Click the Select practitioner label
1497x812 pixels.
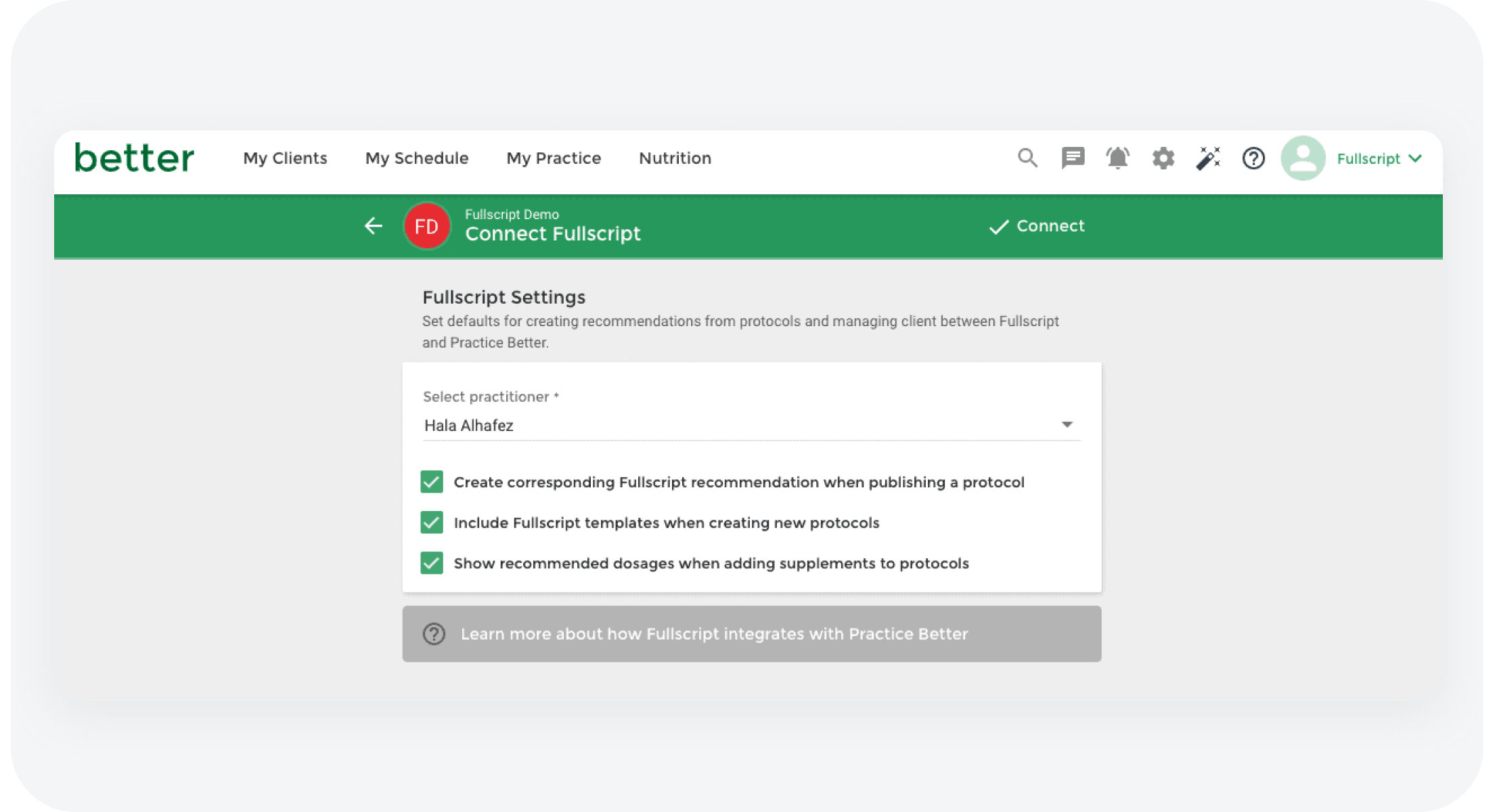[x=491, y=397]
